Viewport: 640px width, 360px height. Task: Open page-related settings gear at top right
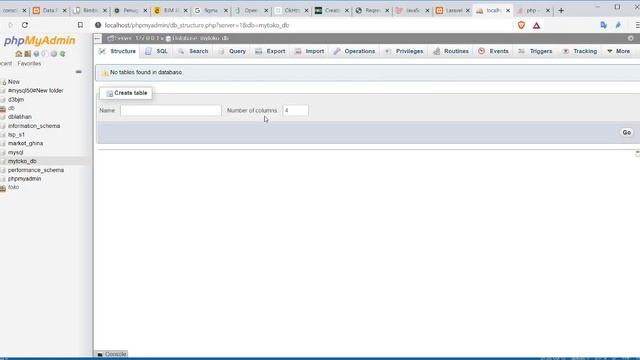tap(631, 38)
